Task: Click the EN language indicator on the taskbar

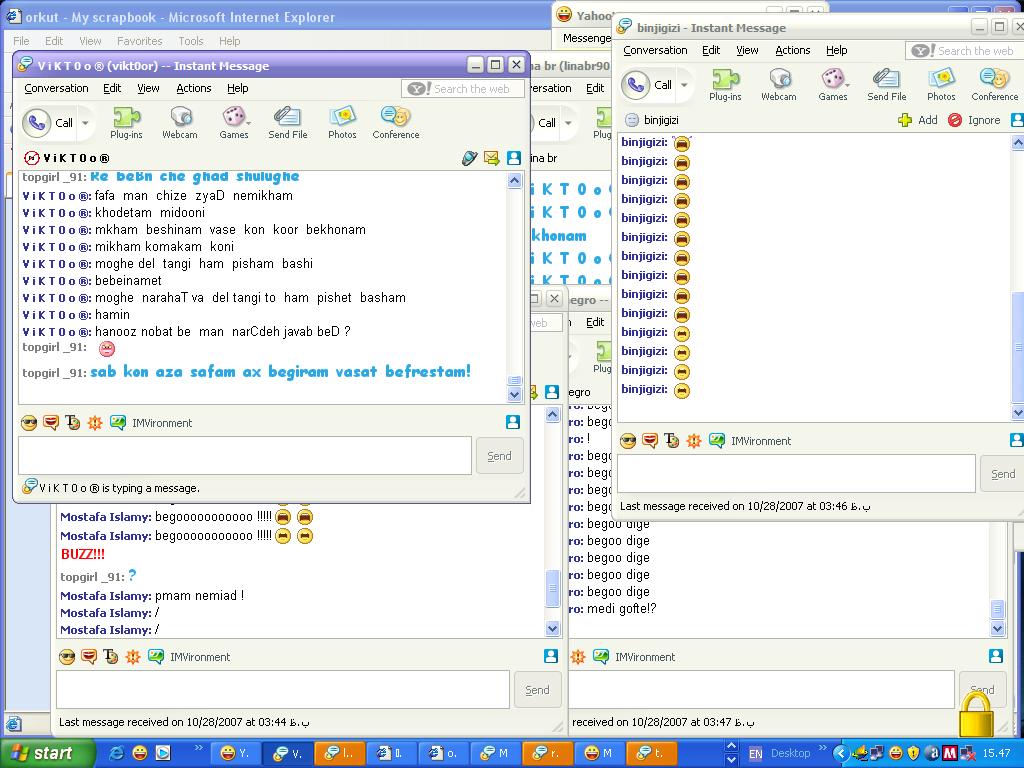Action: 755,754
